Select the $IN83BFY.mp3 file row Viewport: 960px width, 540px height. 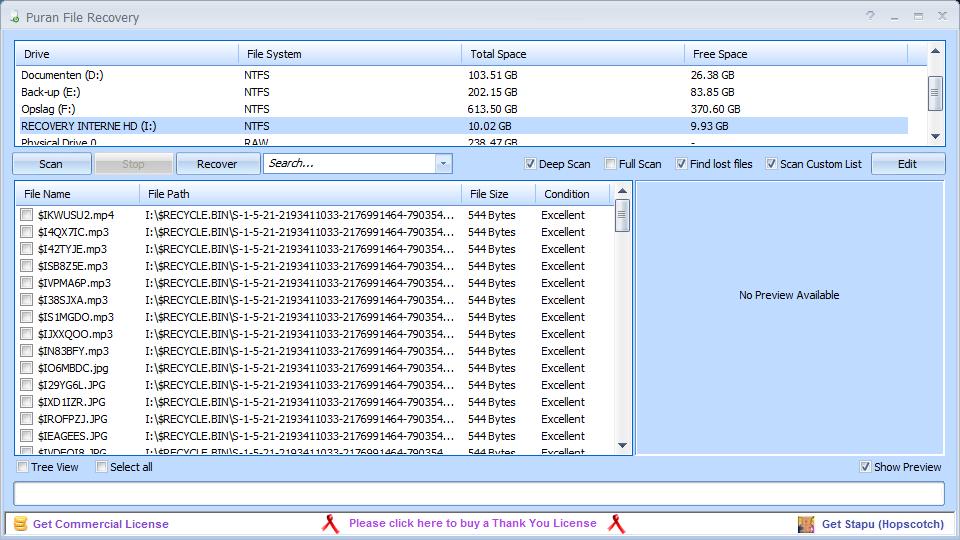(x=315, y=351)
